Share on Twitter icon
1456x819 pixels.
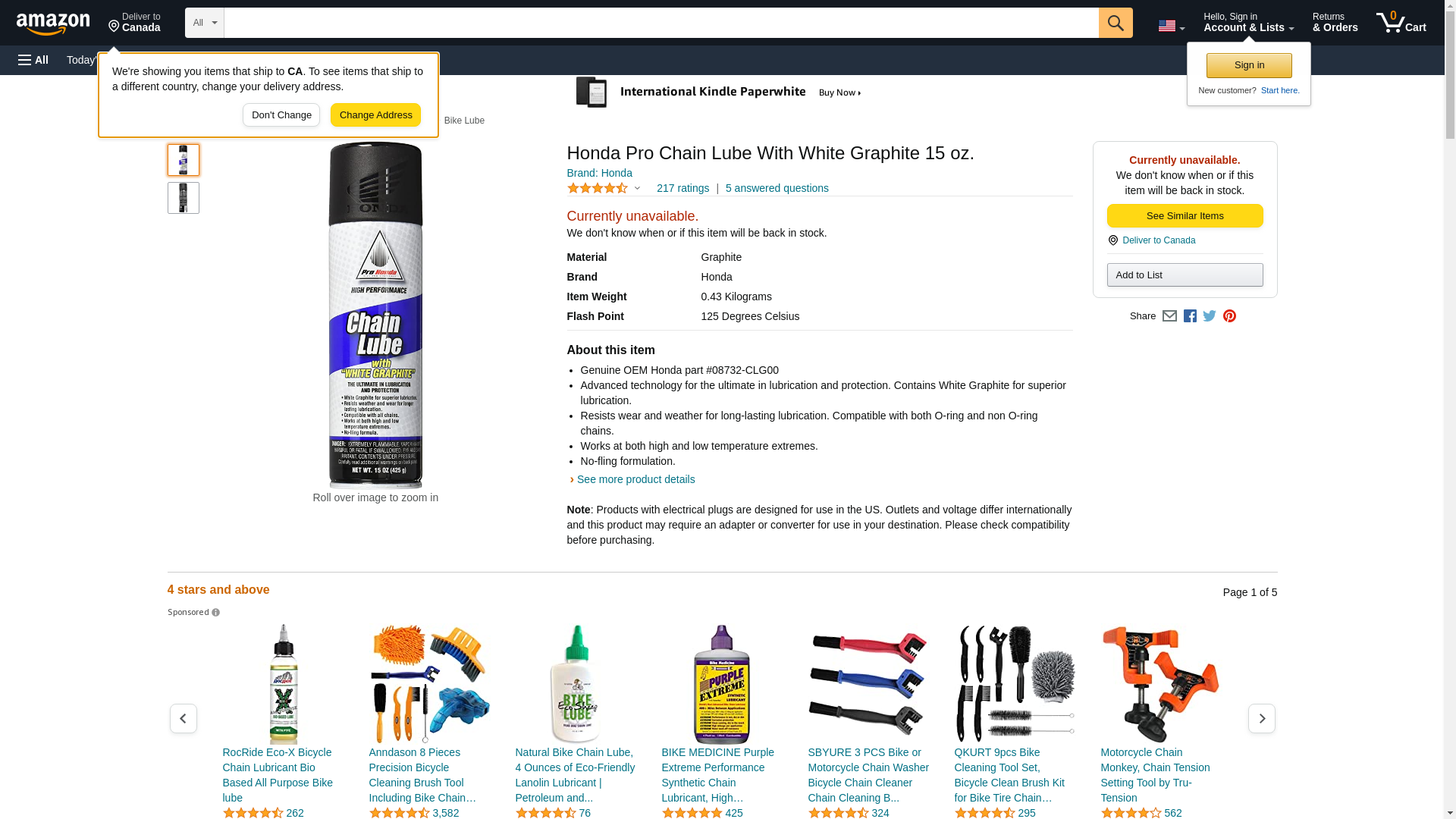pos(1210,316)
